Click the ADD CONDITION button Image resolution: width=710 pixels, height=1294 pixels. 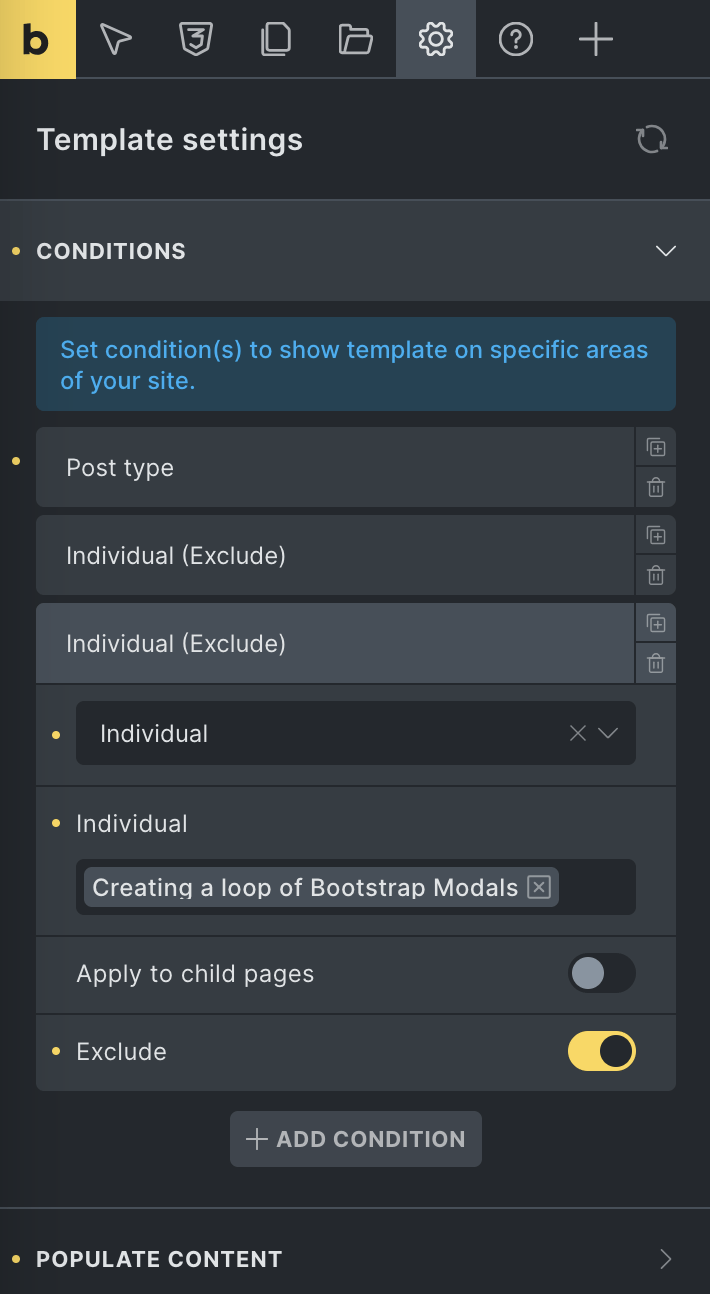(x=355, y=1139)
